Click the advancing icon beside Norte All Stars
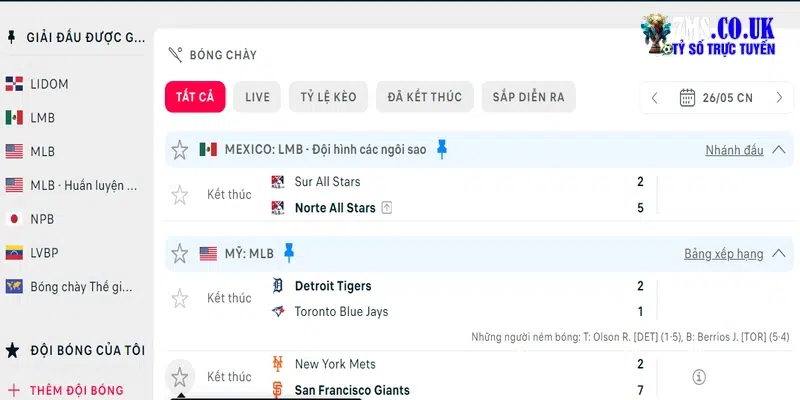The width and height of the screenshot is (800, 400). coord(387,208)
